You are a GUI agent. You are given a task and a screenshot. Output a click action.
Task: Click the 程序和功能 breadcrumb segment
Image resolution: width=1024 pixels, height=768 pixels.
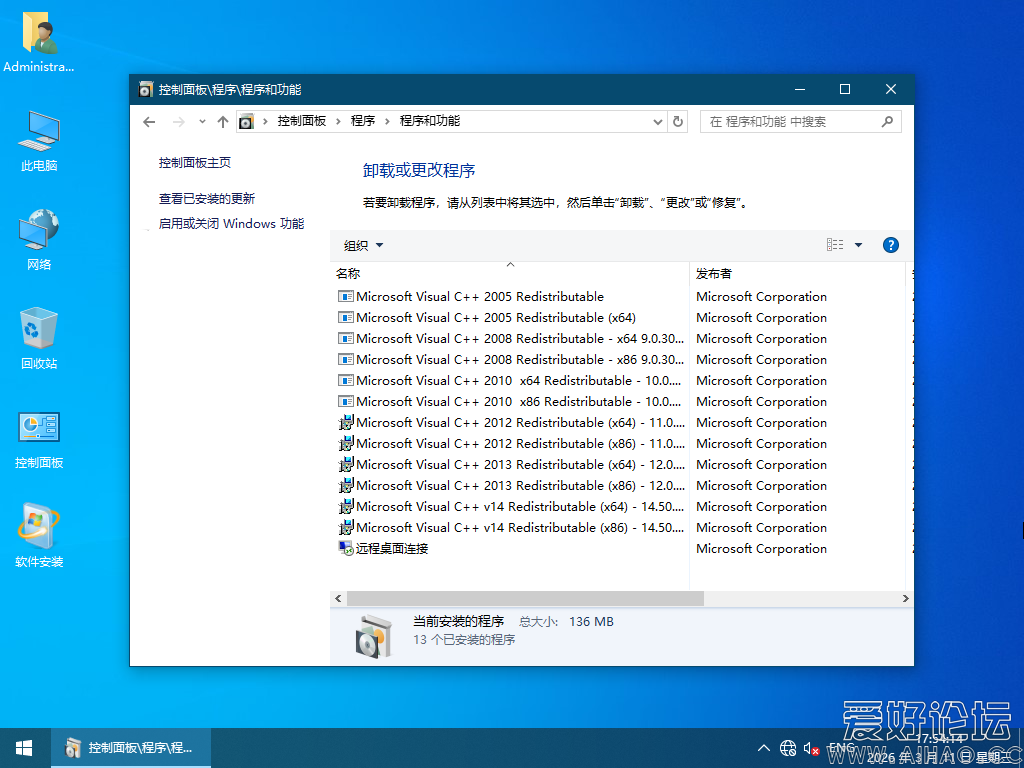(x=430, y=121)
